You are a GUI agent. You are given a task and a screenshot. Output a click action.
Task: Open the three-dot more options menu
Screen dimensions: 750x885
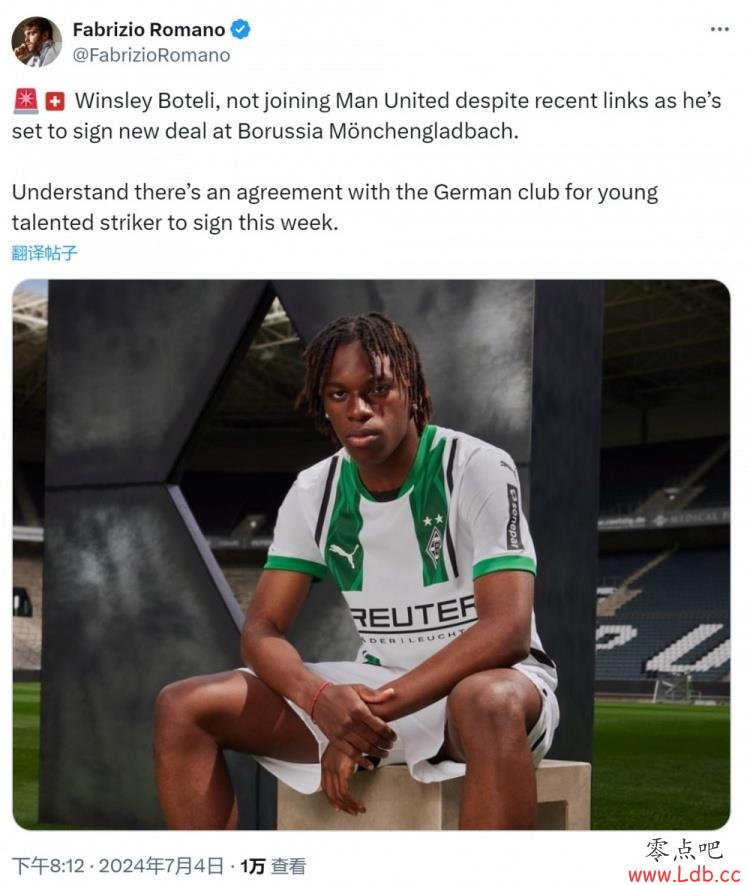720,29
